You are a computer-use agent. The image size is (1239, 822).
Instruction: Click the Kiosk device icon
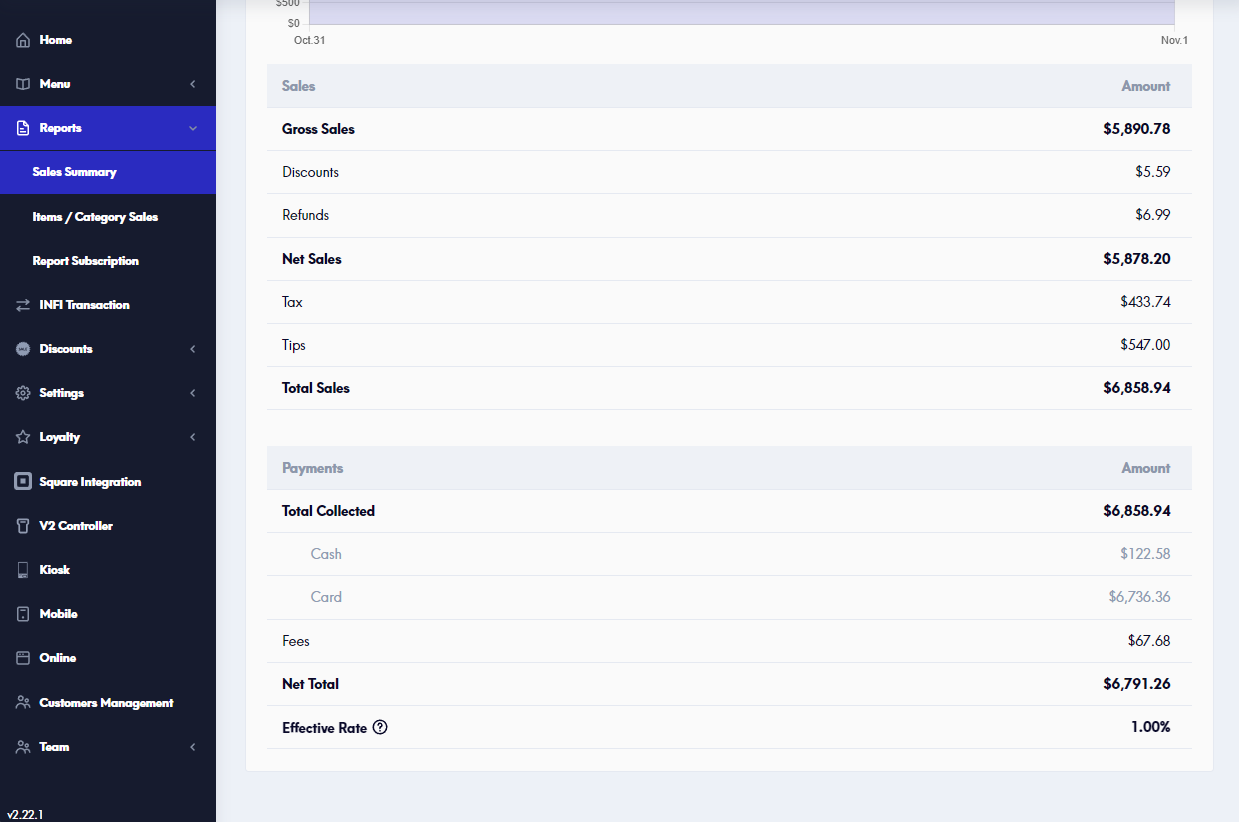23,570
